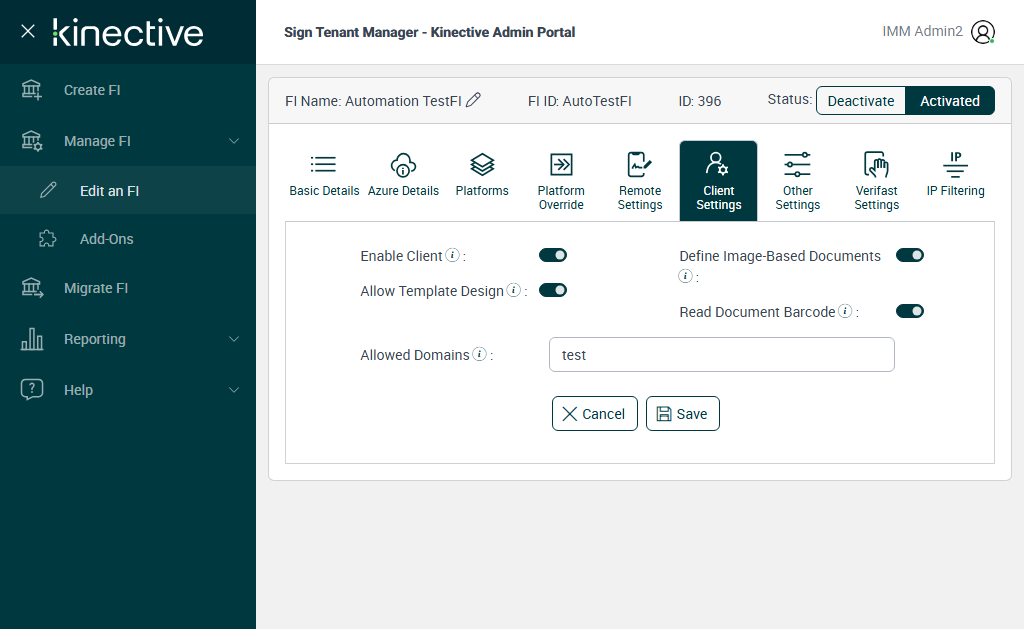Select Client Settings tab label
Viewport: 1024px width, 629px height.
[718, 198]
